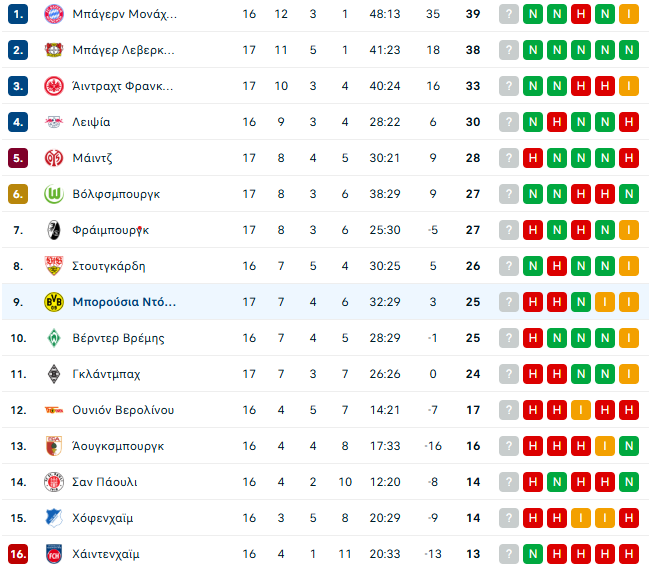Viewport: 654px width, 564px height.
Task: Click the red rank 16 position badge
Action: tap(18, 554)
